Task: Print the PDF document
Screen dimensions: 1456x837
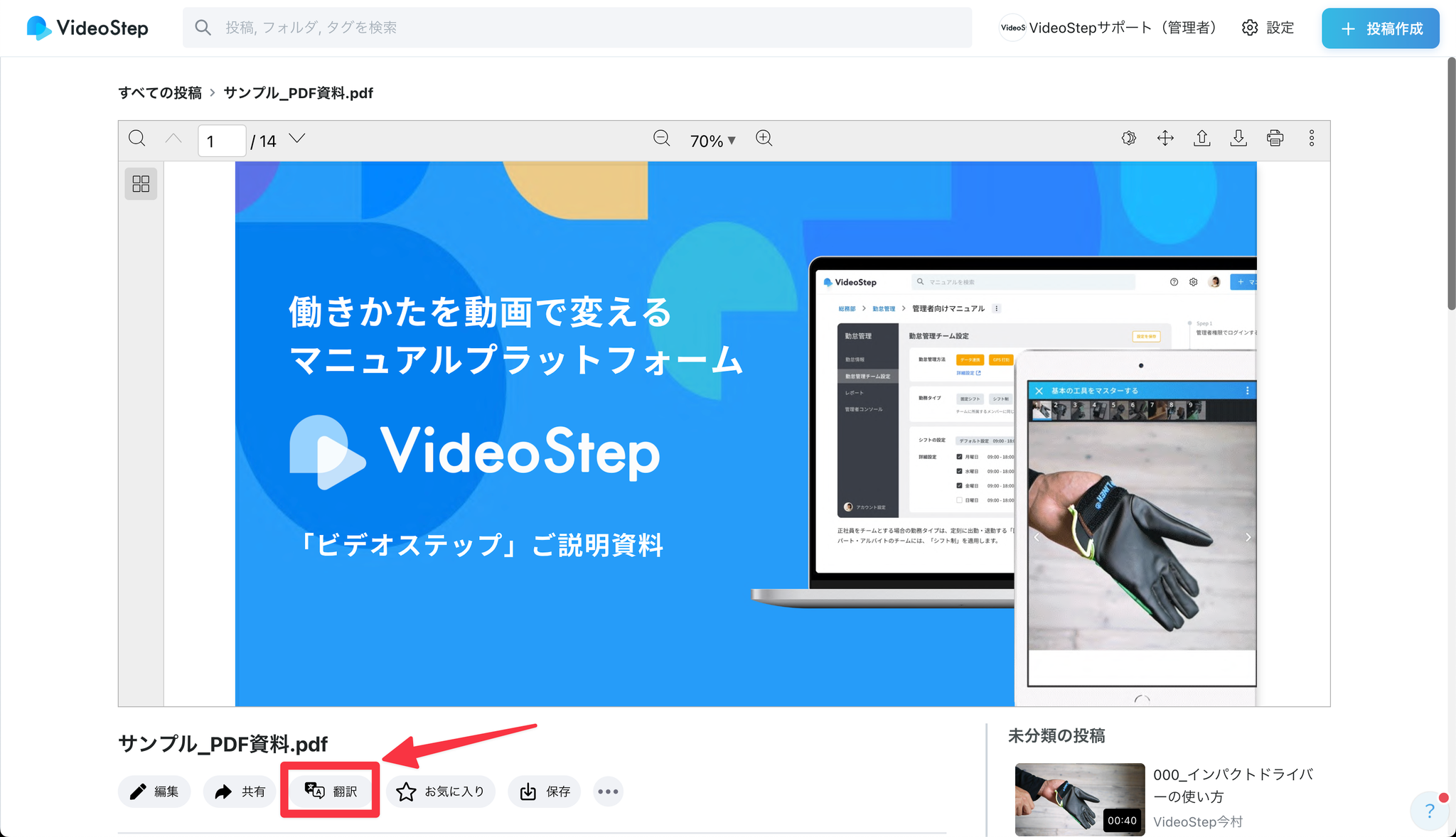Action: [1275, 139]
